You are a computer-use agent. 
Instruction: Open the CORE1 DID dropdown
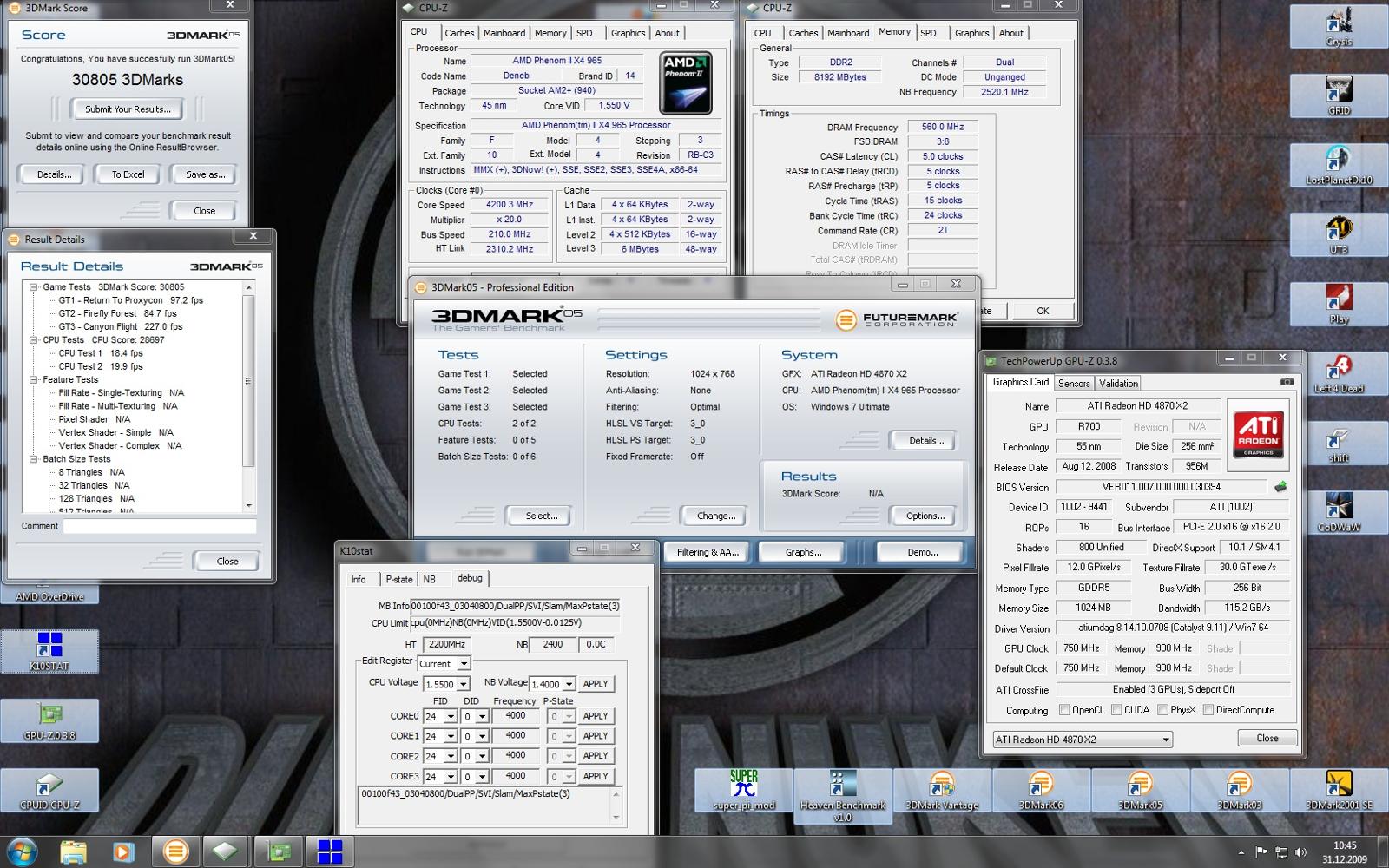pos(474,736)
